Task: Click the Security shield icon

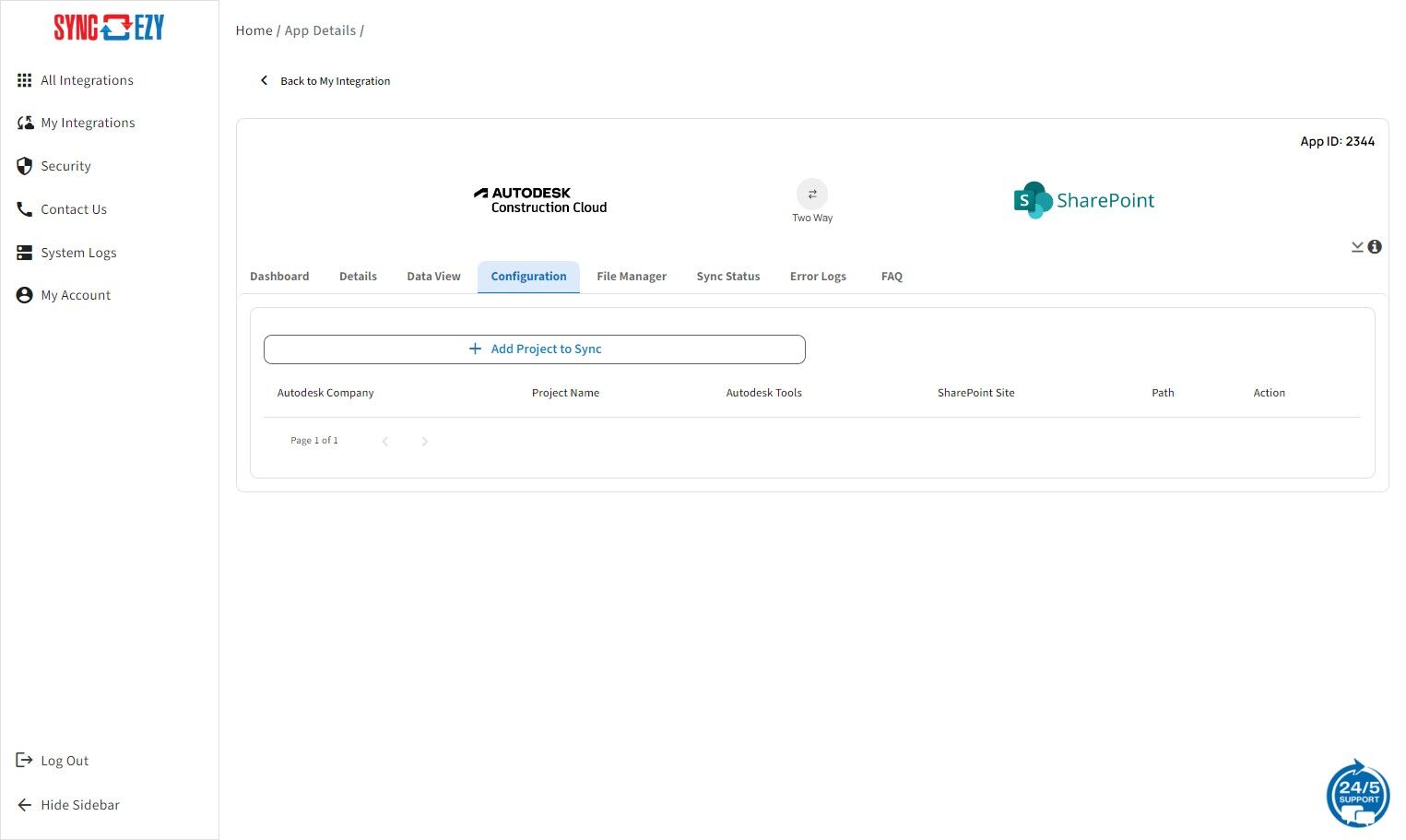Action: coord(25,166)
